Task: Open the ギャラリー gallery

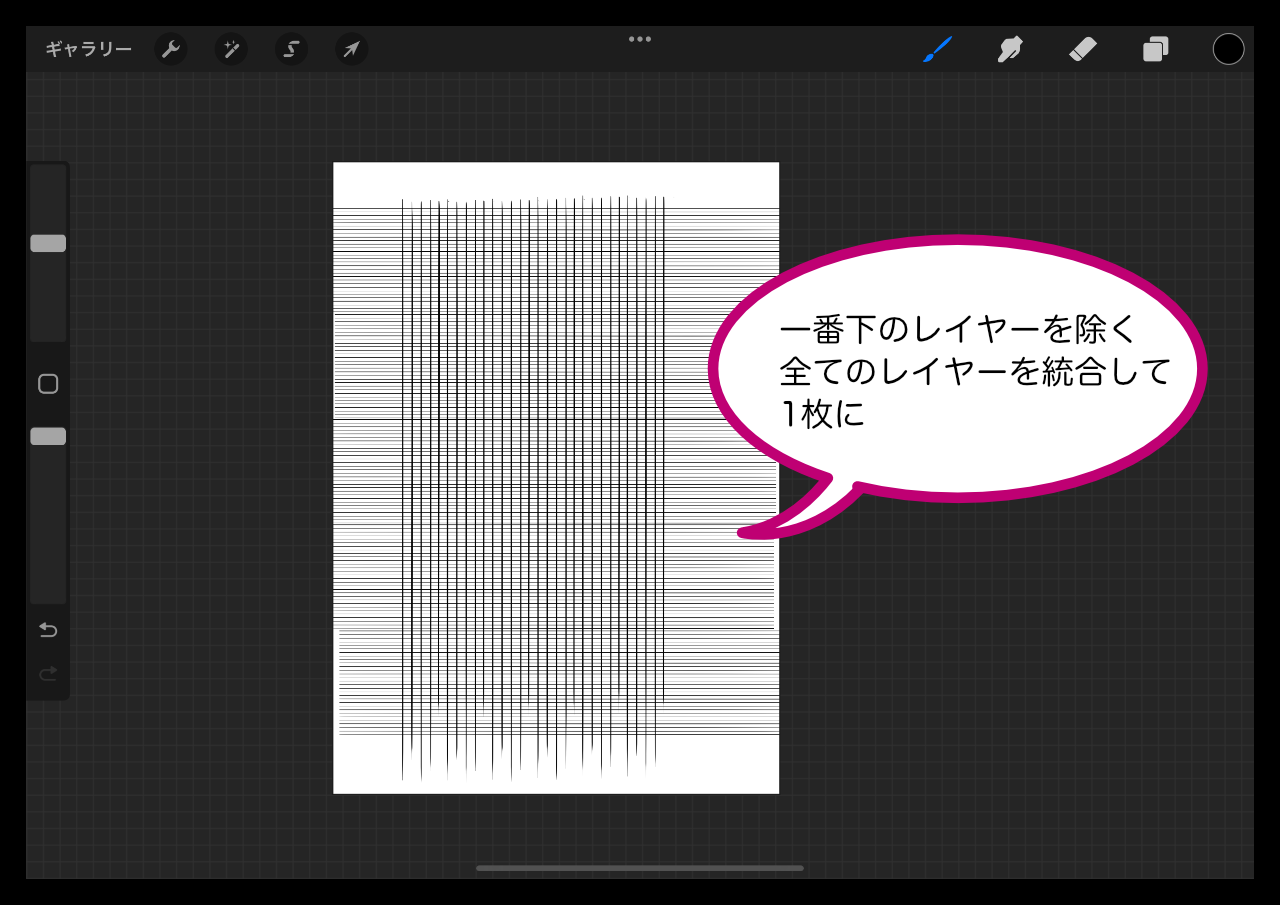Action: pos(88,49)
